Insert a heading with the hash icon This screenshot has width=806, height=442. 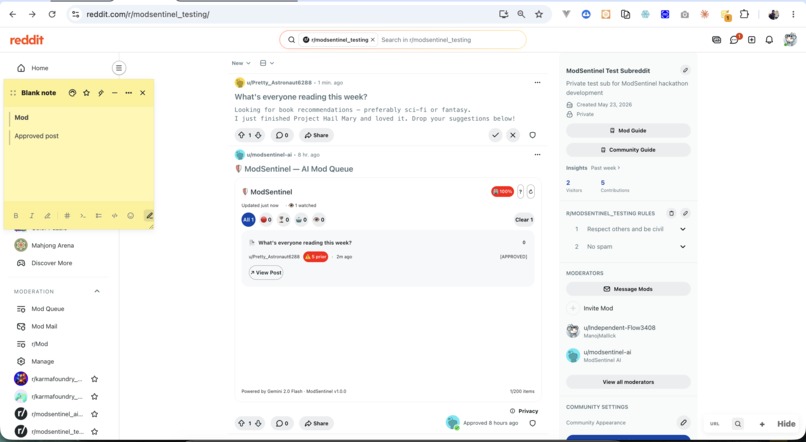coord(67,216)
